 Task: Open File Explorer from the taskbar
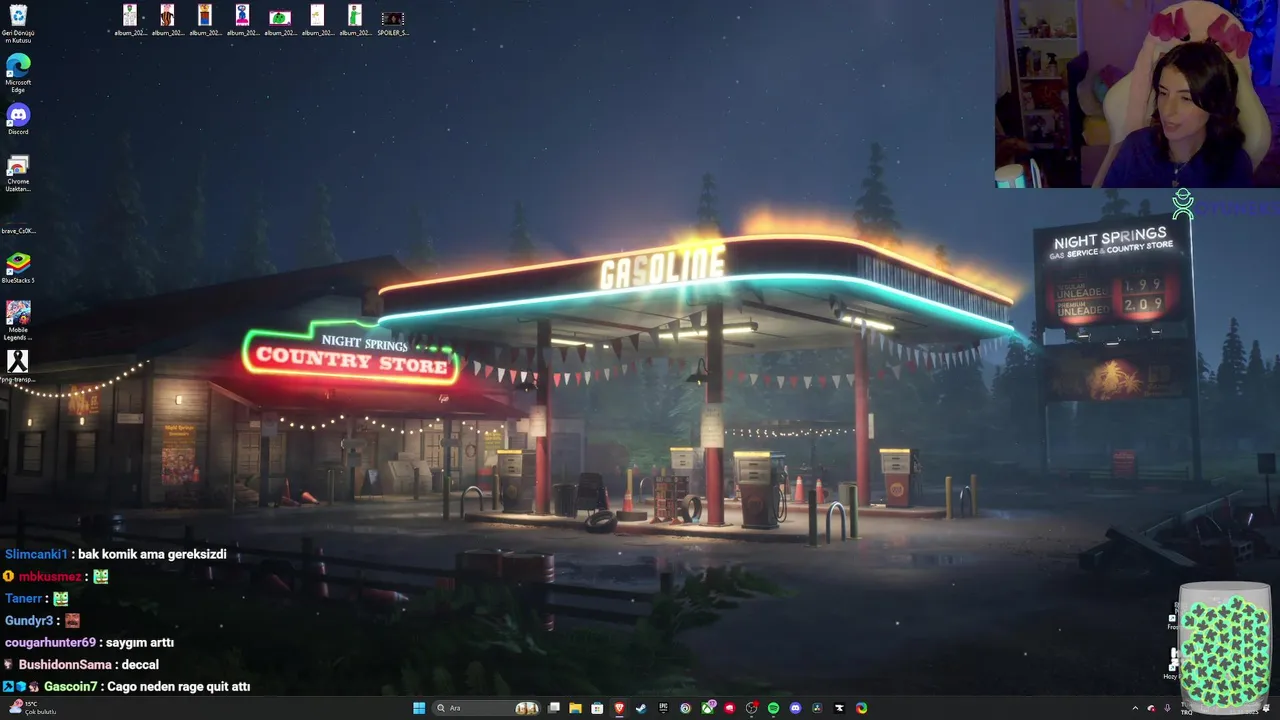(575, 708)
